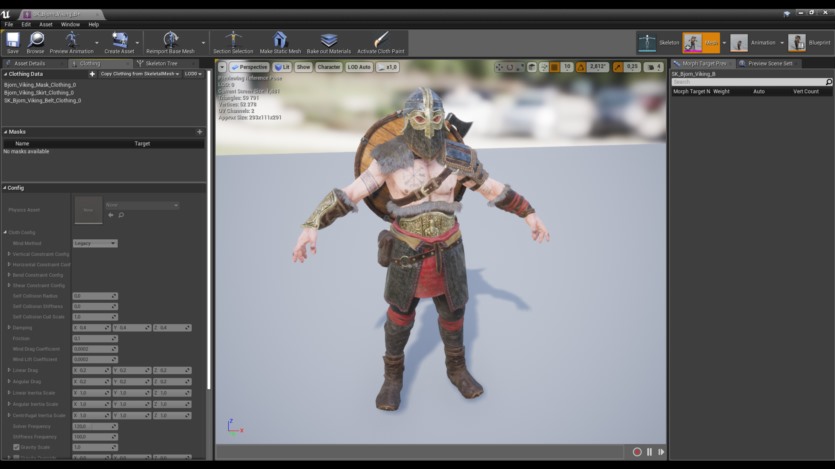This screenshot has height=469, width=835.
Task: Collapse the Config section
Action: point(5,188)
